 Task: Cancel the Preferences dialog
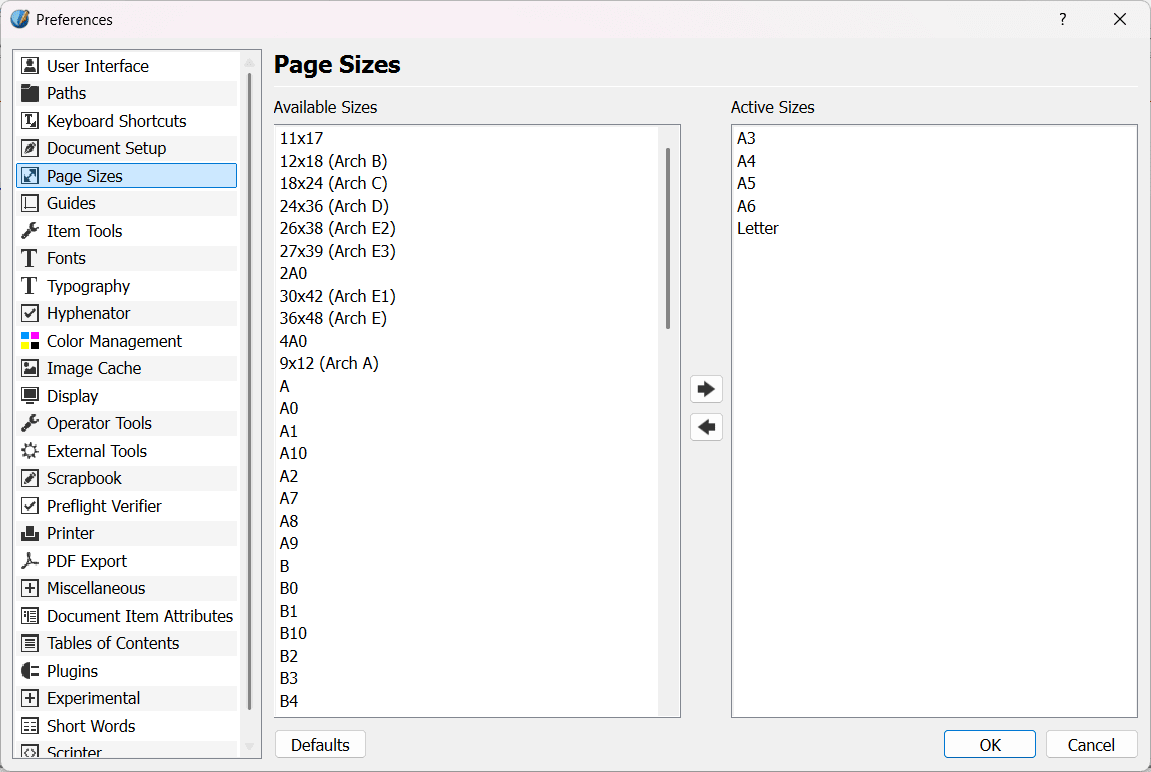click(x=1091, y=745)
